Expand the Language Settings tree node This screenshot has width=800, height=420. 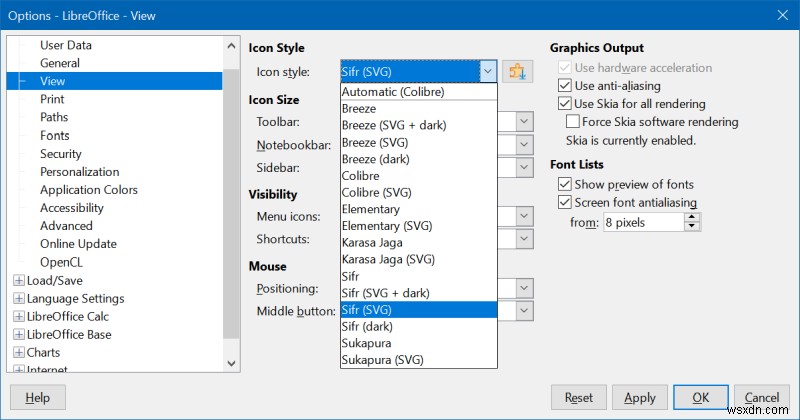pos(18,298)
